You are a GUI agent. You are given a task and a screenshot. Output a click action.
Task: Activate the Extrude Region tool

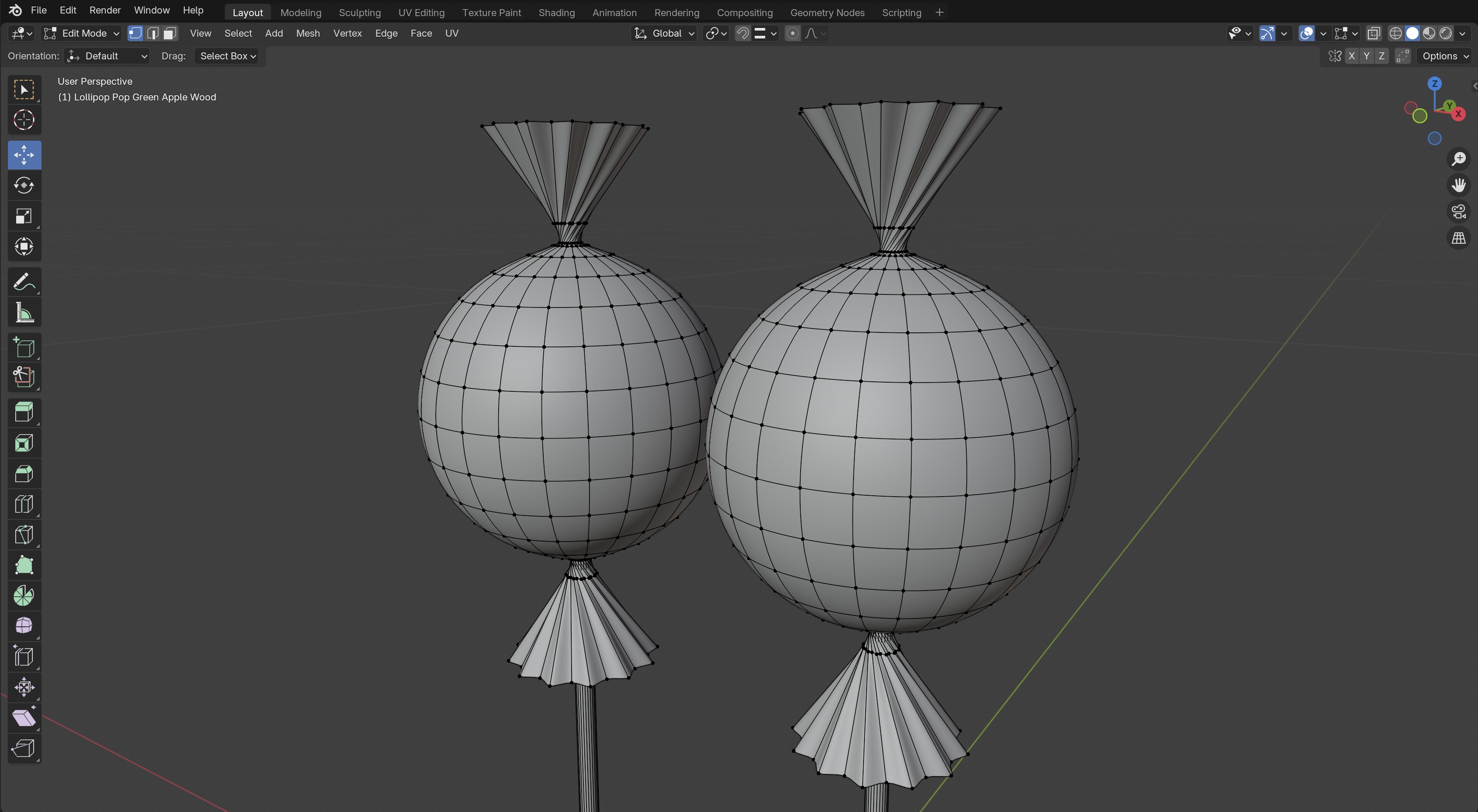(24, 413)
